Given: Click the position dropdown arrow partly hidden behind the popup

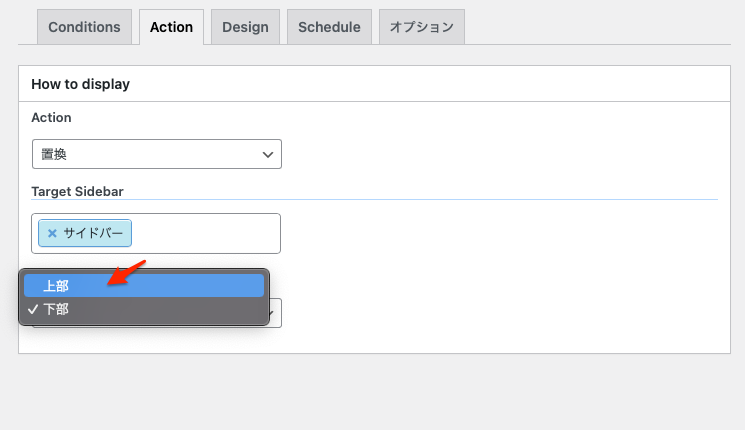Looking at the screenshot, I should pyautogui.click(x=272, y=313).
